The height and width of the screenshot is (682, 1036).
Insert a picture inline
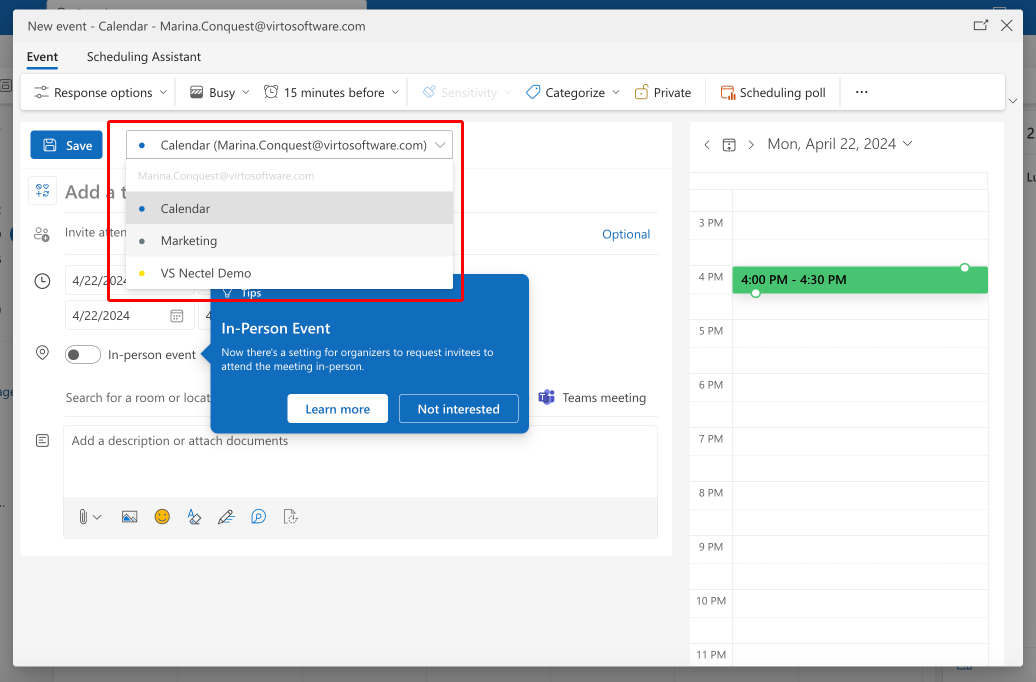[x=130, y=517]
